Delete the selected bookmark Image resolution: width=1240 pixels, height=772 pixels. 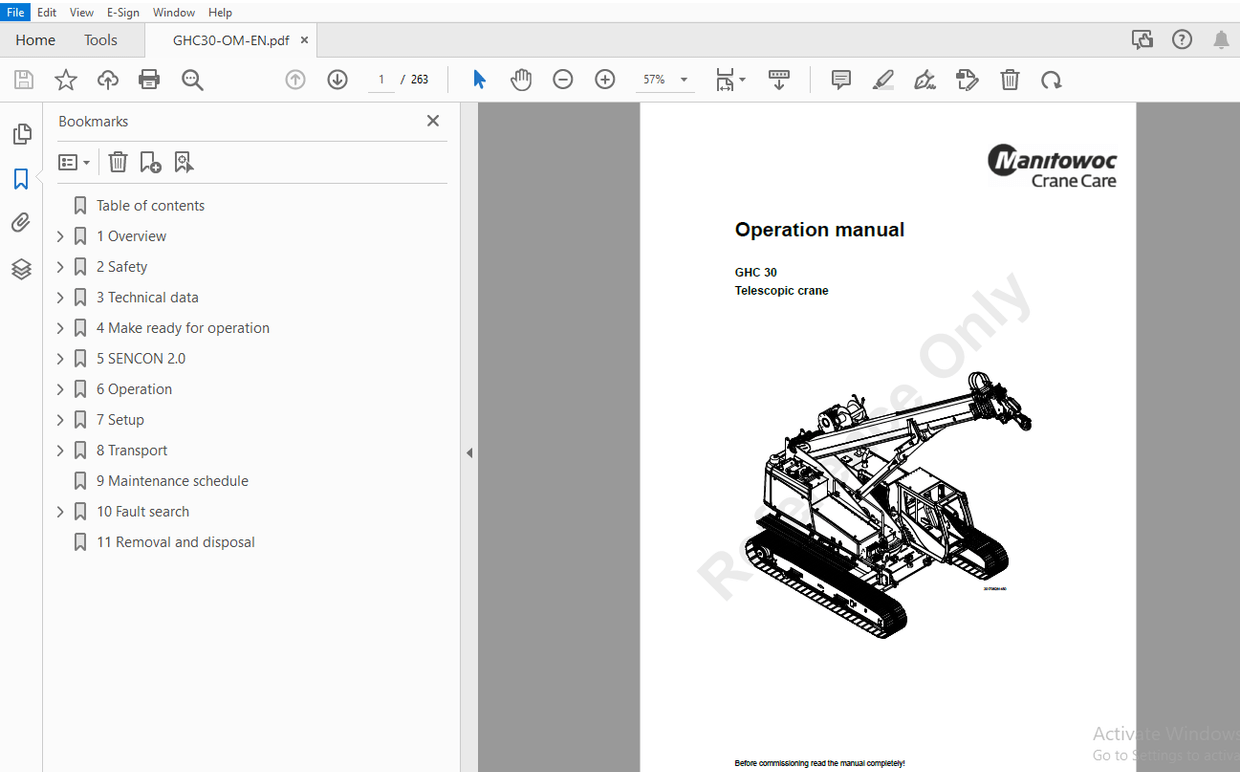(x=118, y=161)
